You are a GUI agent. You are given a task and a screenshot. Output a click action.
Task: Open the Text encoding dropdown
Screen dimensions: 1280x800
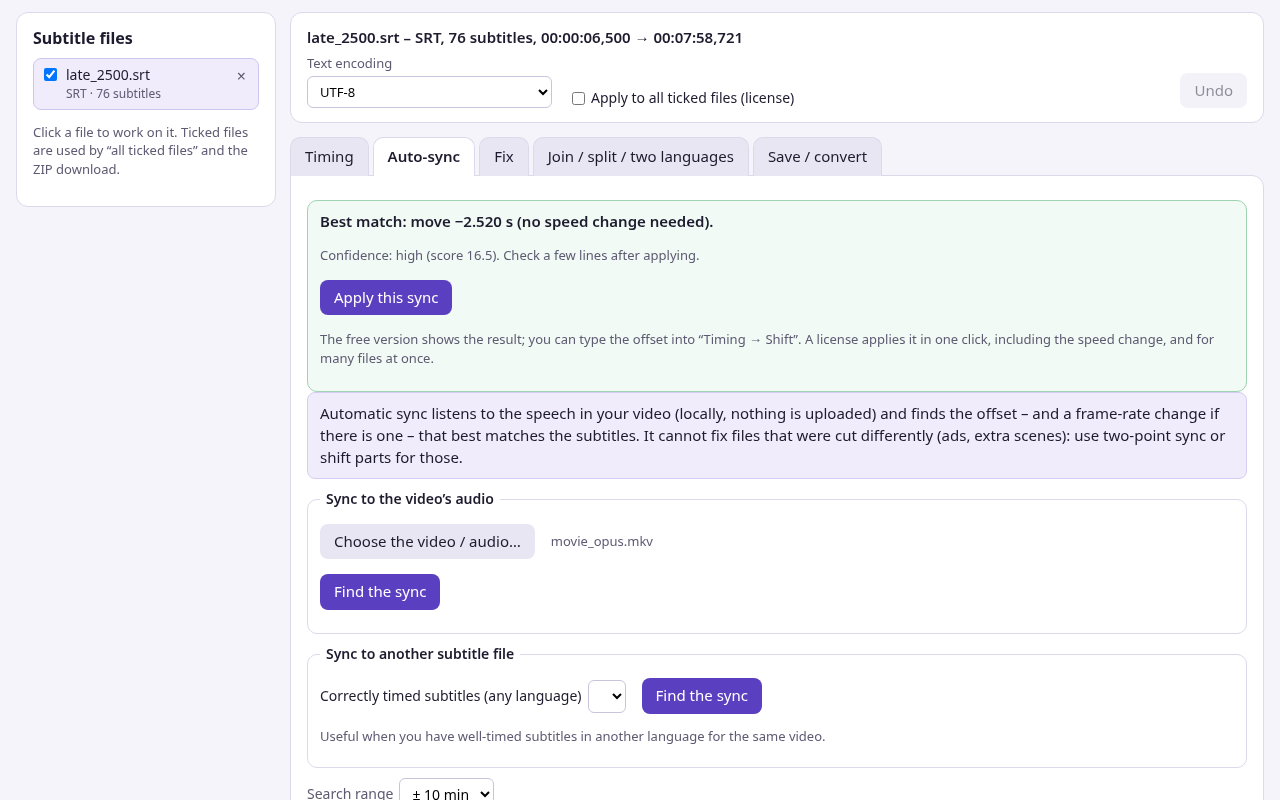(429, 92)
